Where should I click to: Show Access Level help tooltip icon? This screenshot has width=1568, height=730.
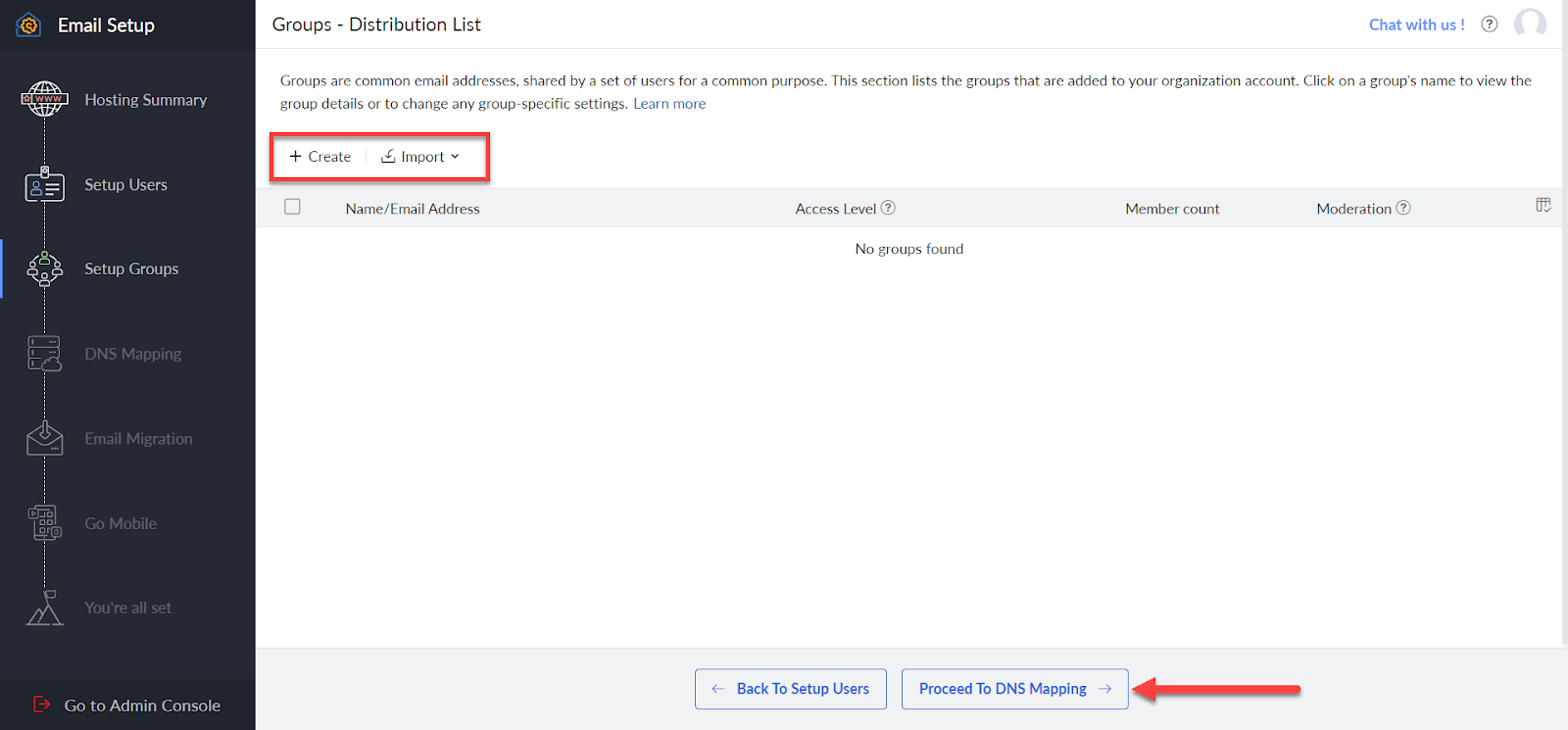click(x=888, y=208)
